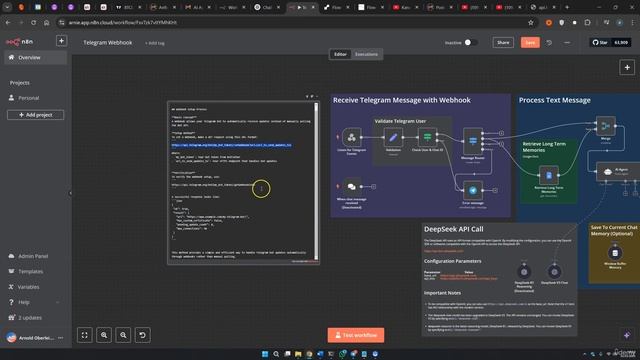Viewport: 640px width, 360px height.
Task: Expand the Help menu arrow
Action: [x=58, y=302]
